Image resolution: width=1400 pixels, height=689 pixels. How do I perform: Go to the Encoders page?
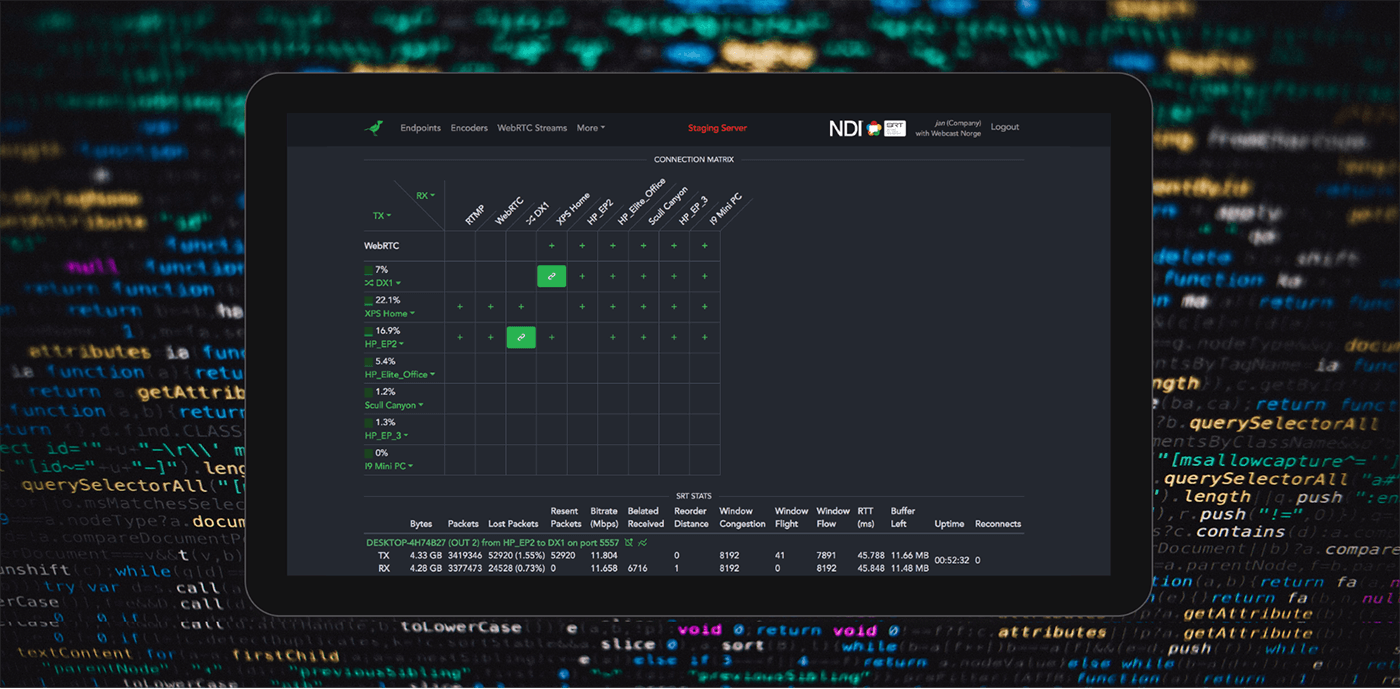click(x=469, y=128)
